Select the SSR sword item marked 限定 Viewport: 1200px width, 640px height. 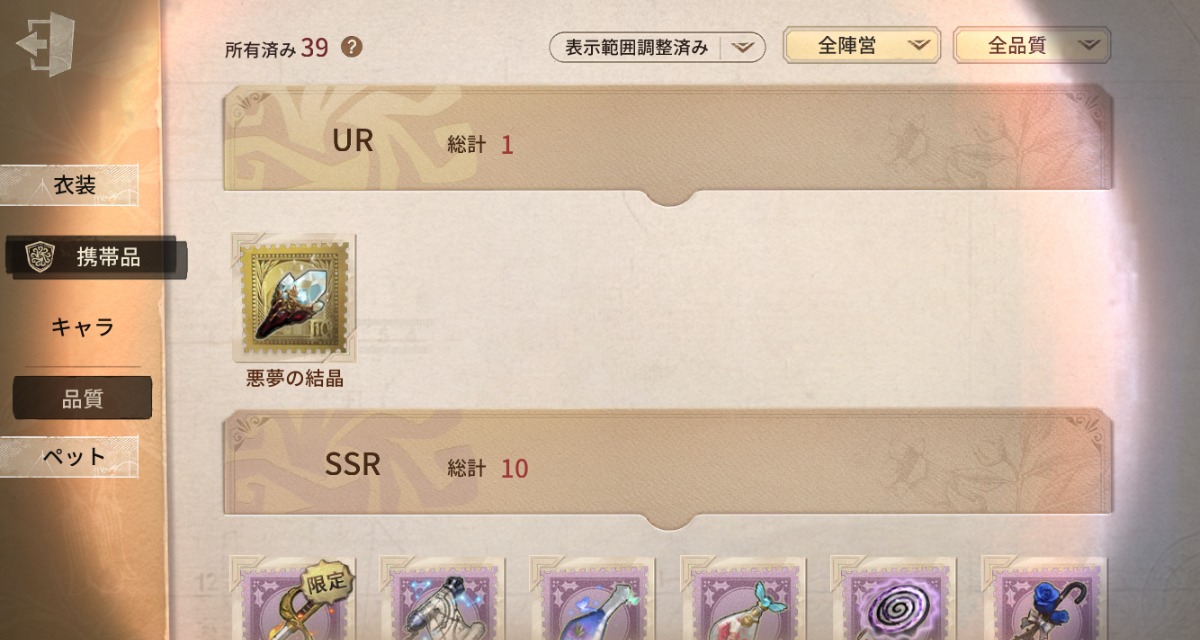[x=292, y=599]
